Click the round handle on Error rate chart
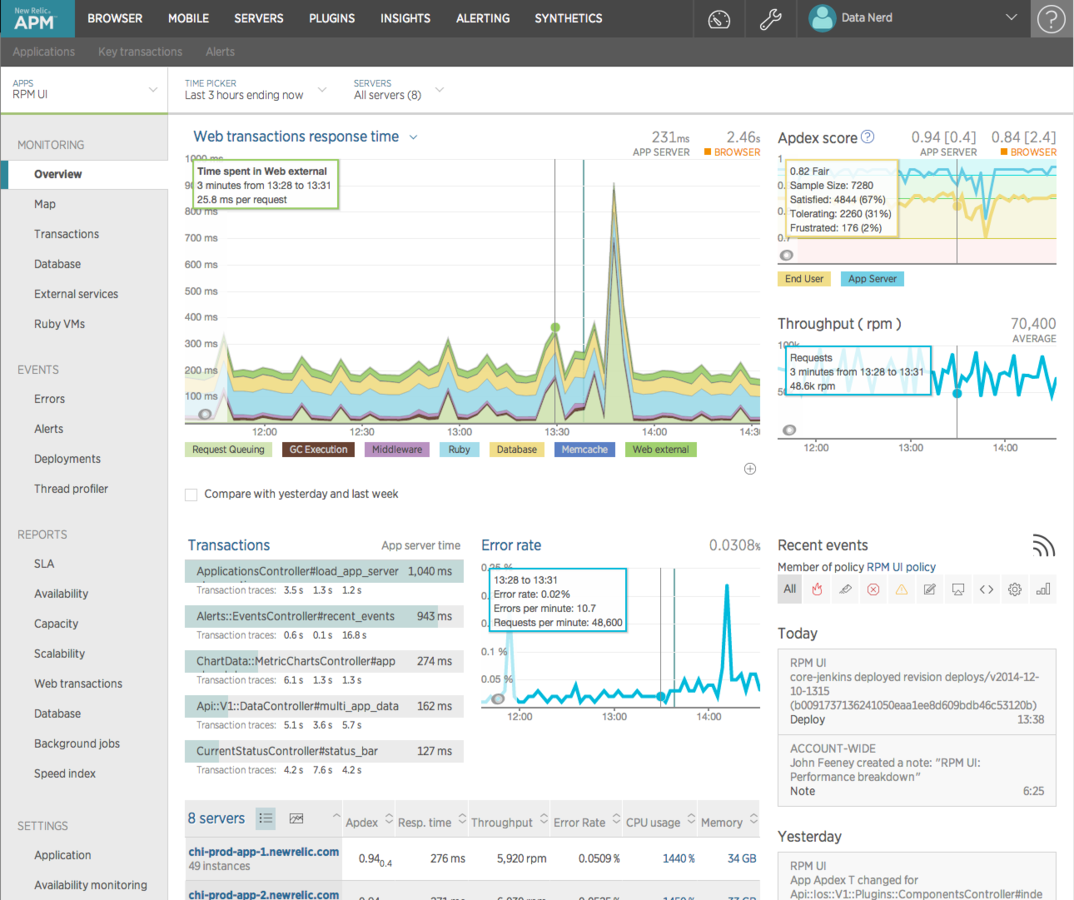The image size is (1074, 900). click(x=498, y=699)
